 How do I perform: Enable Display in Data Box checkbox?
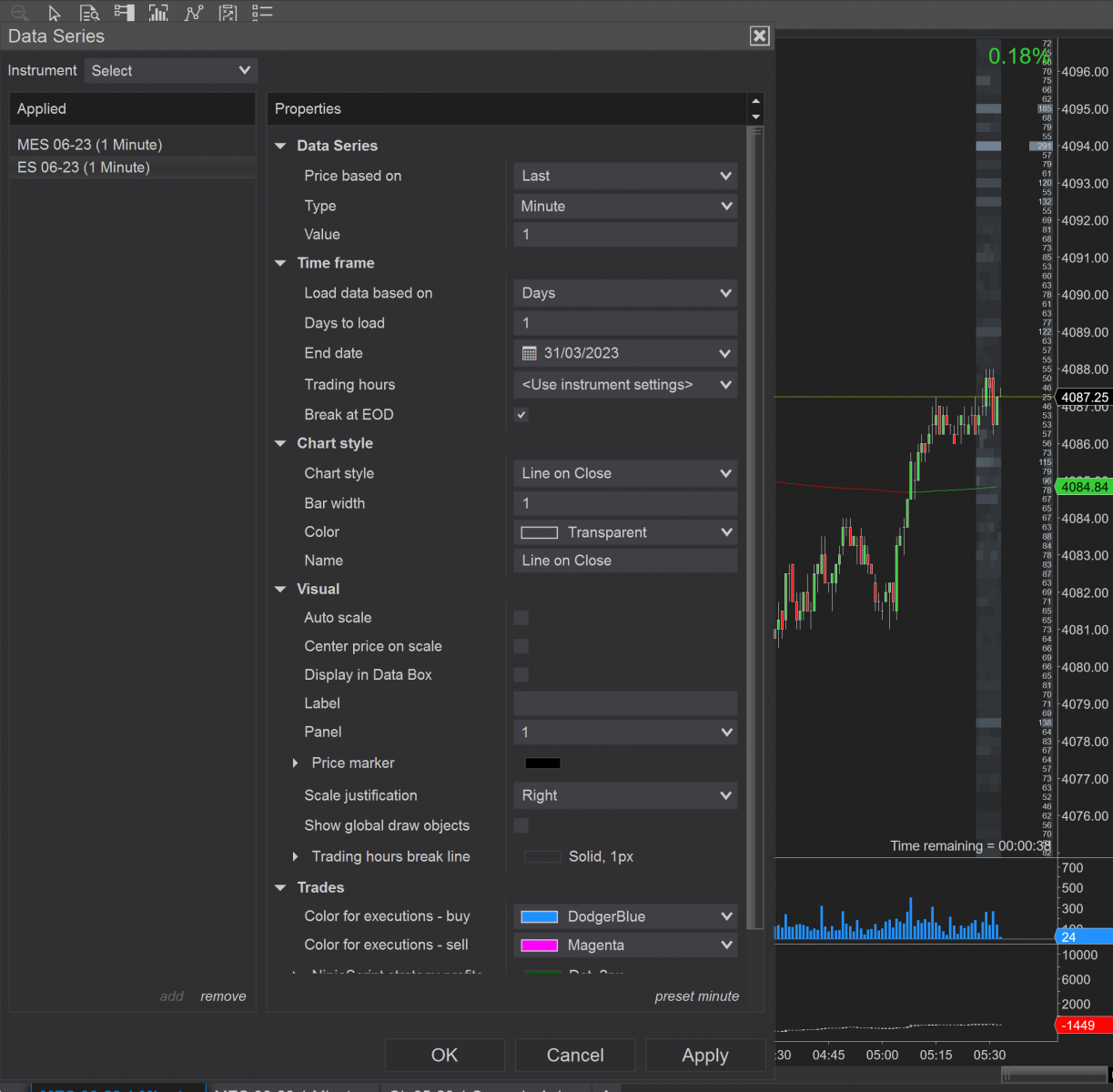pyautogui.click(x=521, y=675)
